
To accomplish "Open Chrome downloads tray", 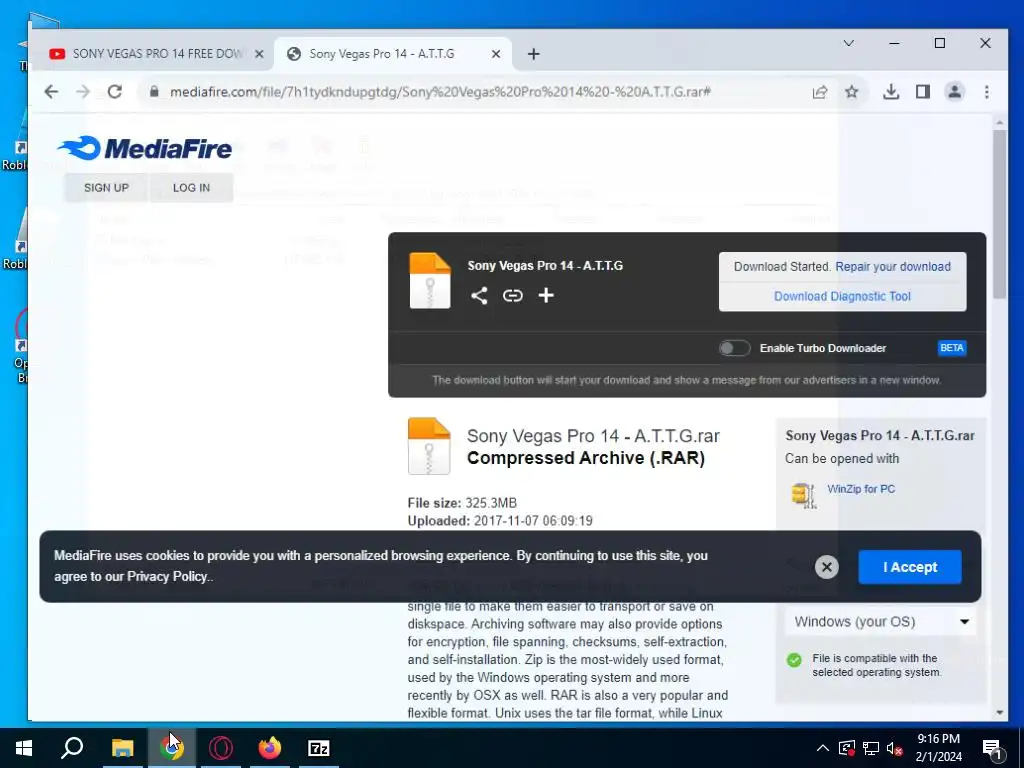I will [x=891, y=92].
